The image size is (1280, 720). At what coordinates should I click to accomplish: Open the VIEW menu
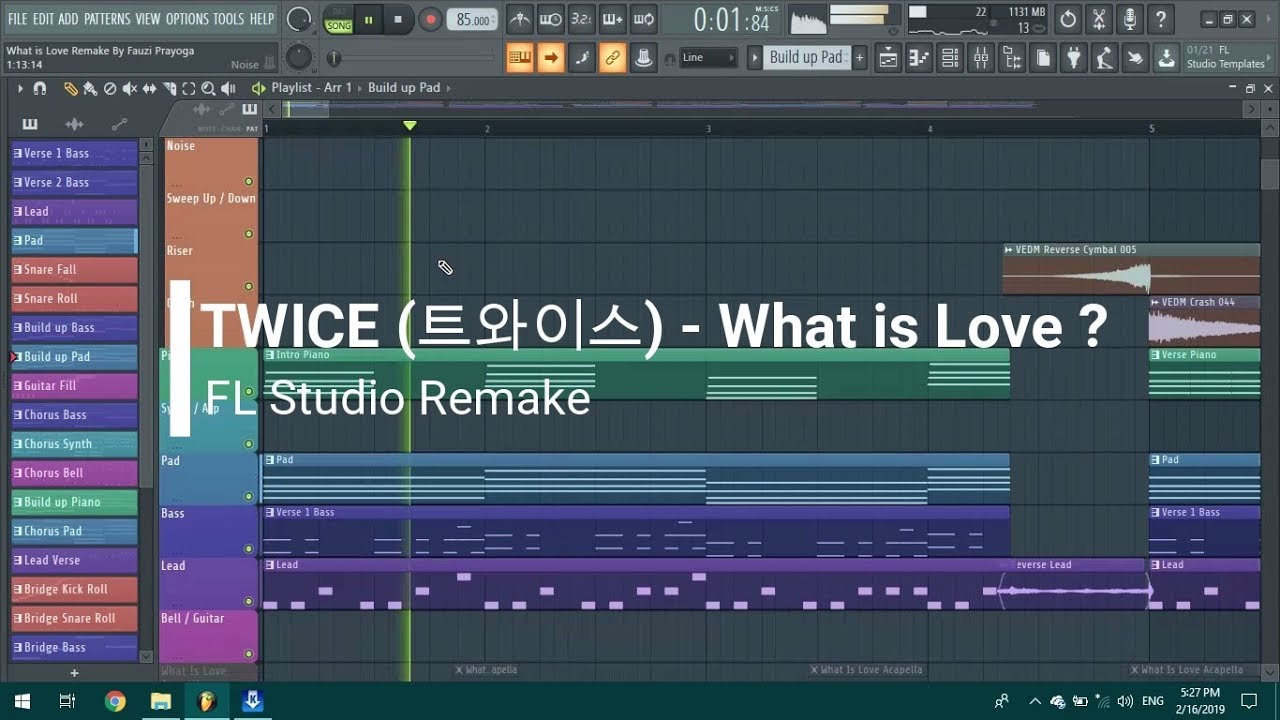[148, 19]
